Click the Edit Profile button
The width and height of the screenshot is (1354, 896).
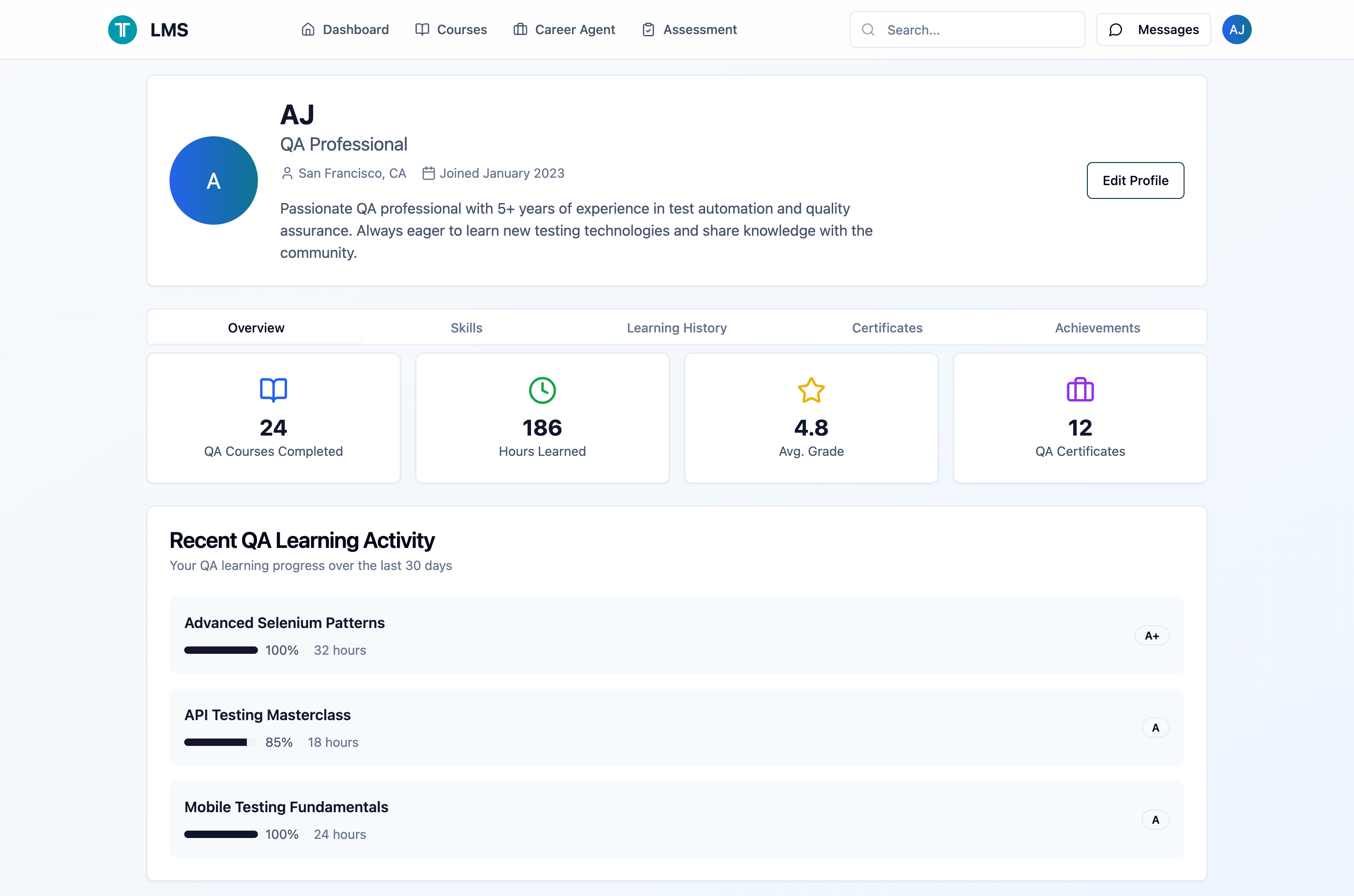tap(1135, 180)
